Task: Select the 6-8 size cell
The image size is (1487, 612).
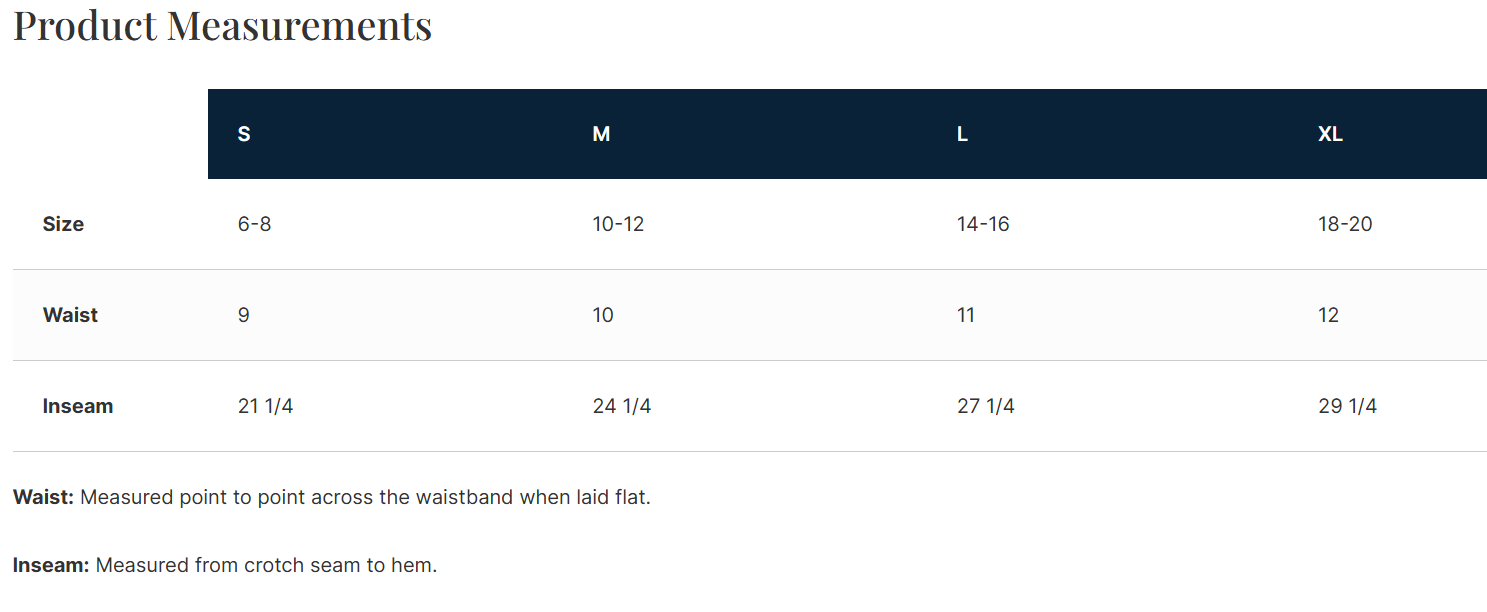Action: [x=254, y=224]
